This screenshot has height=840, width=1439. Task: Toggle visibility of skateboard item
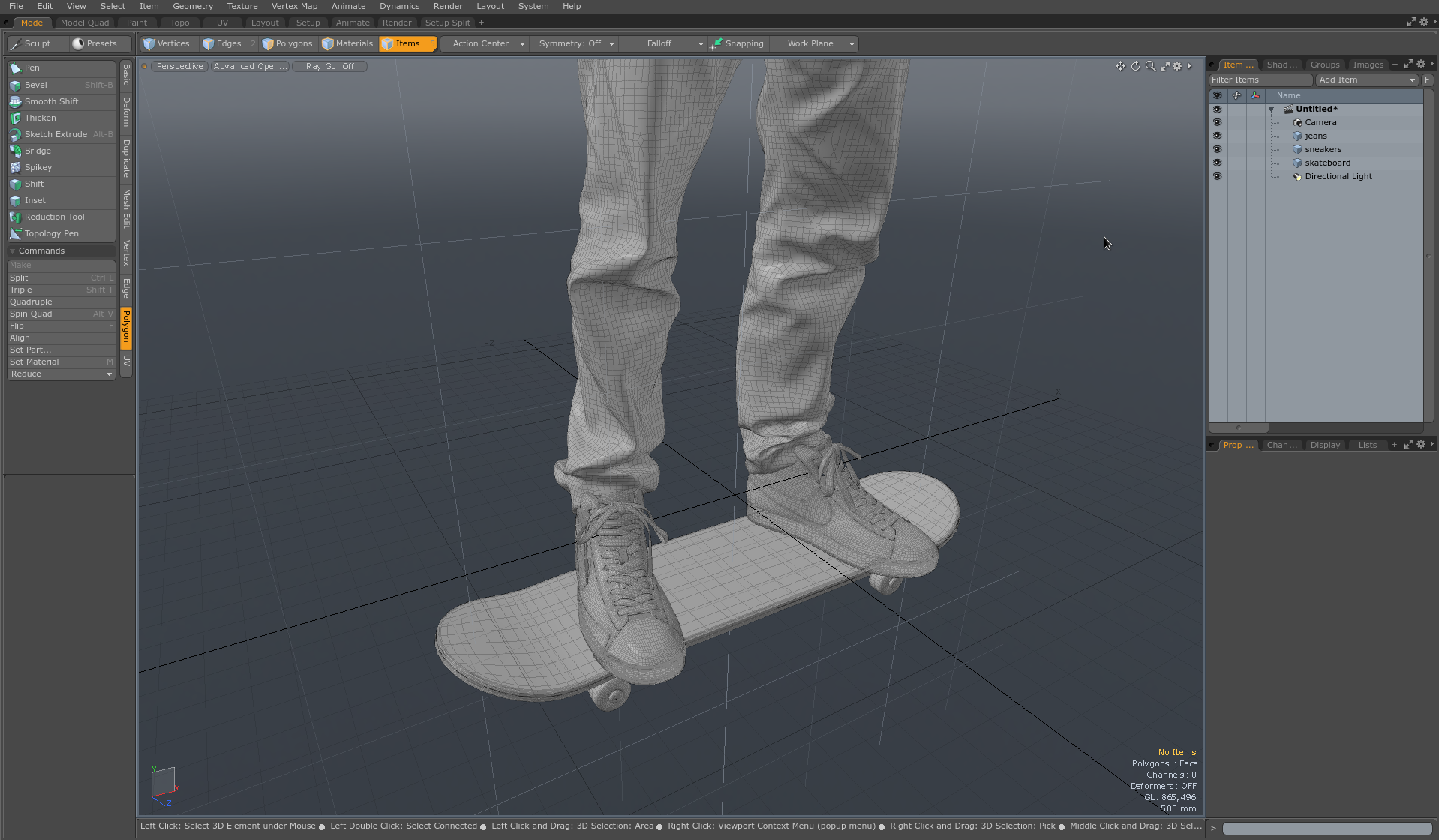click(x=1217, y=163)
